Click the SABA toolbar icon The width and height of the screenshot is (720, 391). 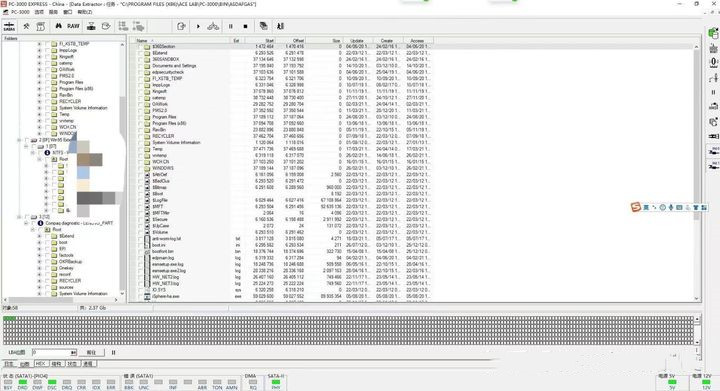pyautogui.click(x=9, y=26)
